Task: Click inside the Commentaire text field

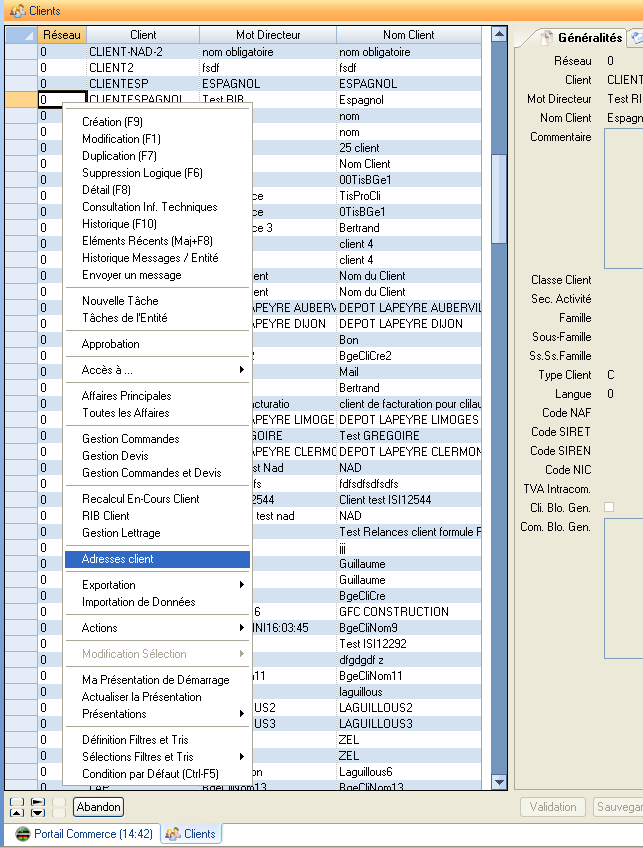Action: pos(623,198)
